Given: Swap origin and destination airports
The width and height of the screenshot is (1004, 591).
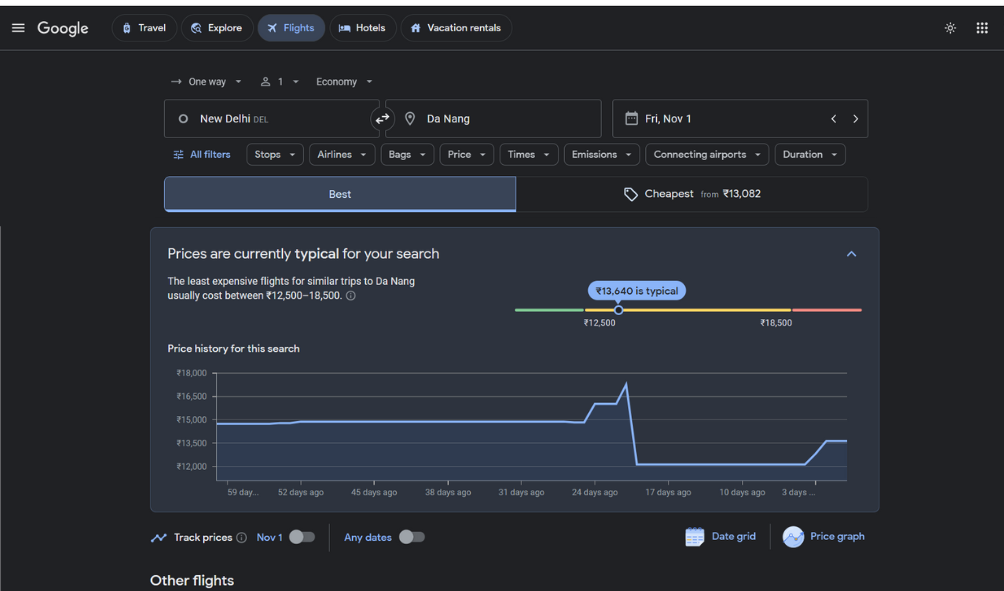Looking at the screenshot, I should tap(382, 118).
